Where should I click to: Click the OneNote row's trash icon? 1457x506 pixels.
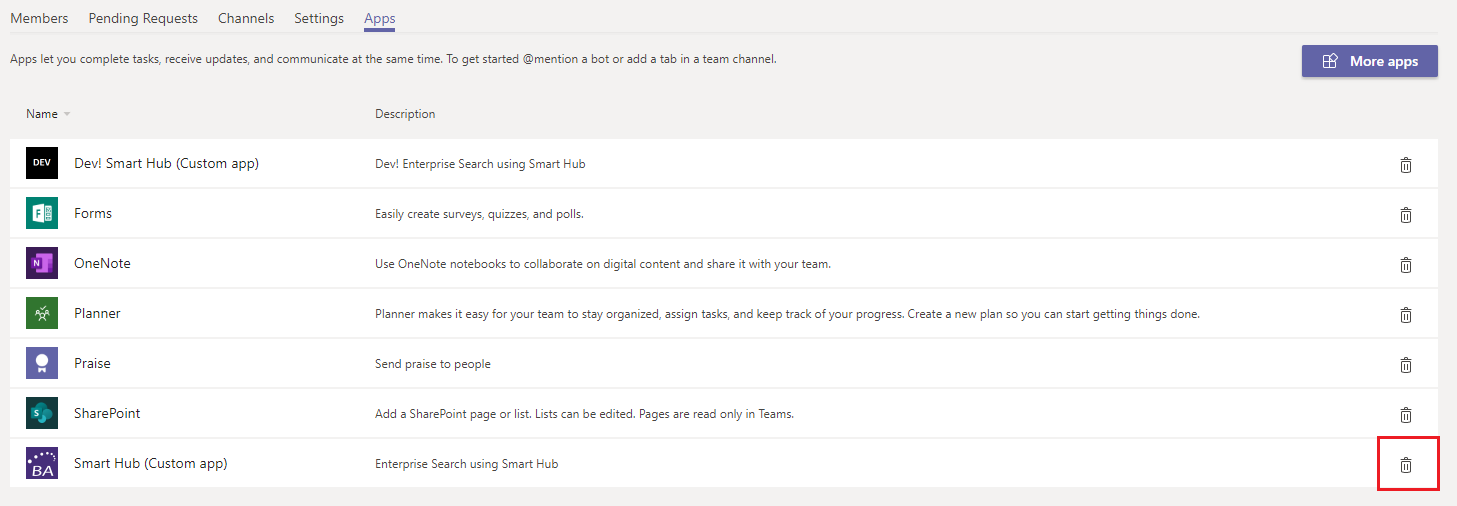click(1405, 265)
